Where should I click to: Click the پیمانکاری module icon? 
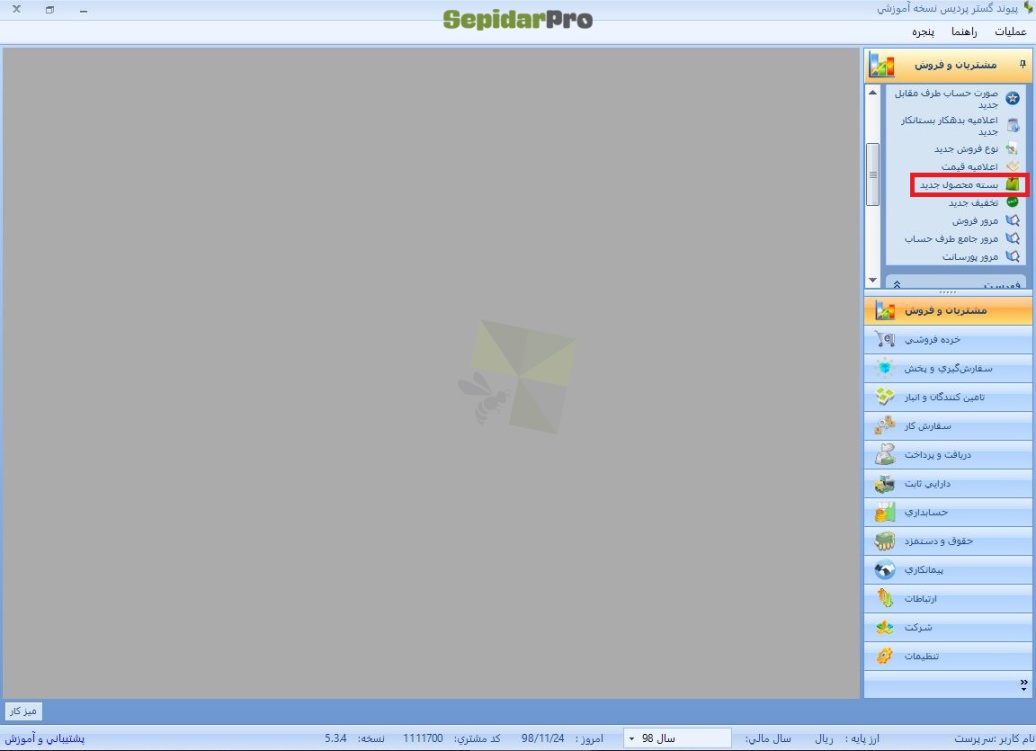tap(885, 569)
